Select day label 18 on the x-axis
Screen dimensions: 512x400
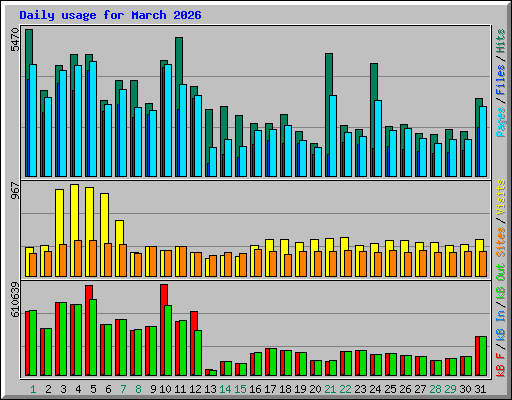(x=285, y=389)
